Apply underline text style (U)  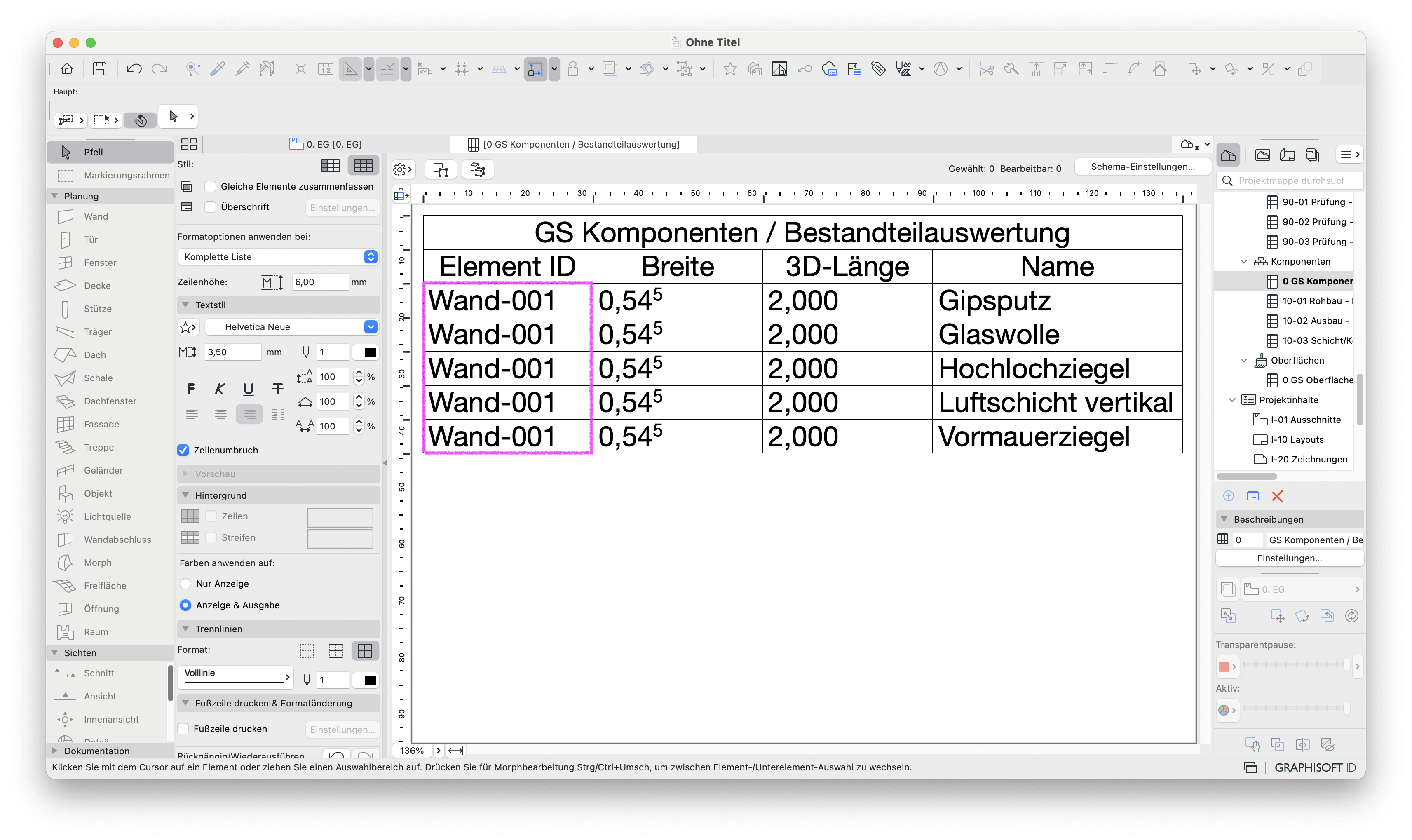(x=249, y=389)
